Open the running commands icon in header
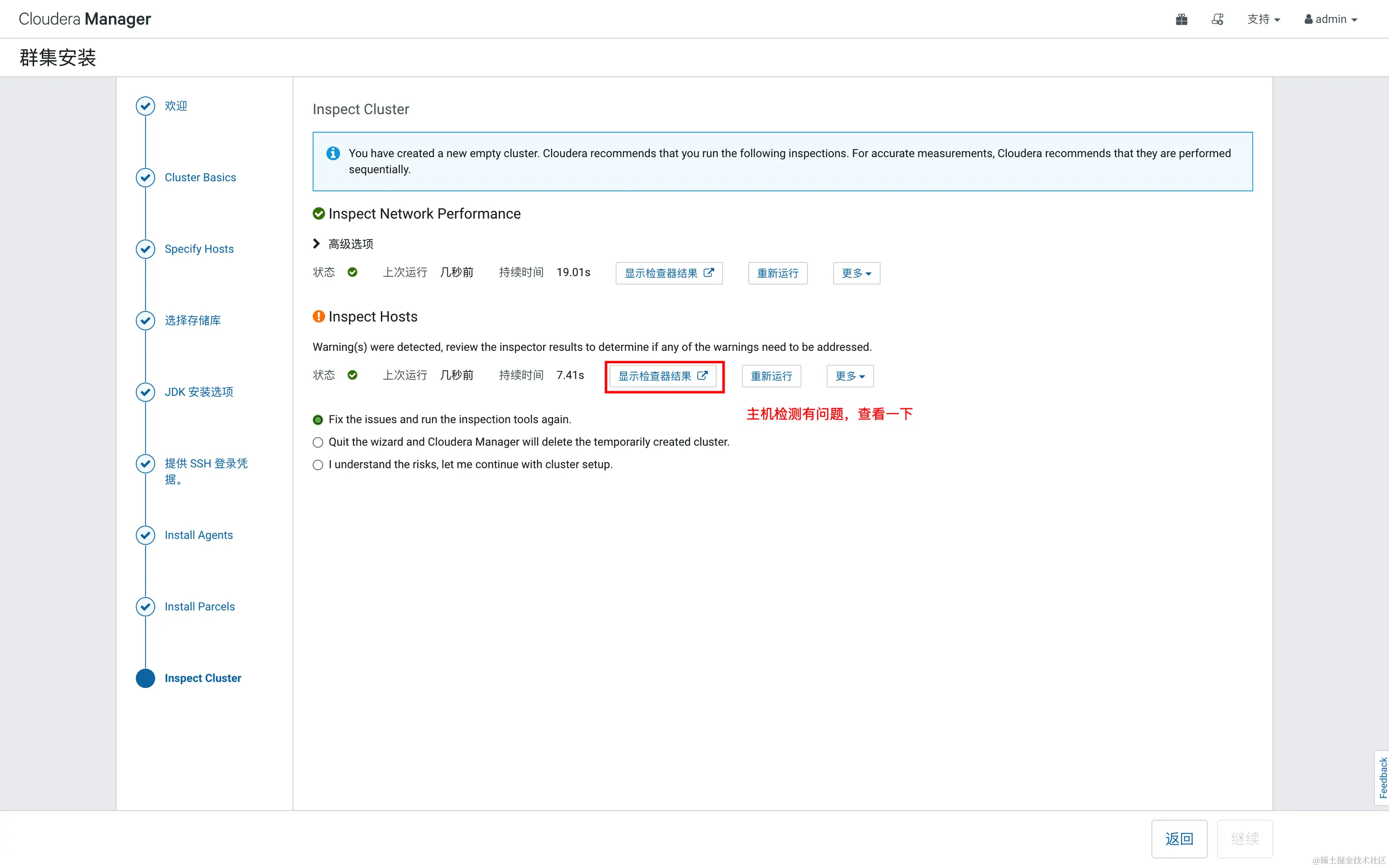Viewport: 1389px width, 868px height. click(1217, 19)
